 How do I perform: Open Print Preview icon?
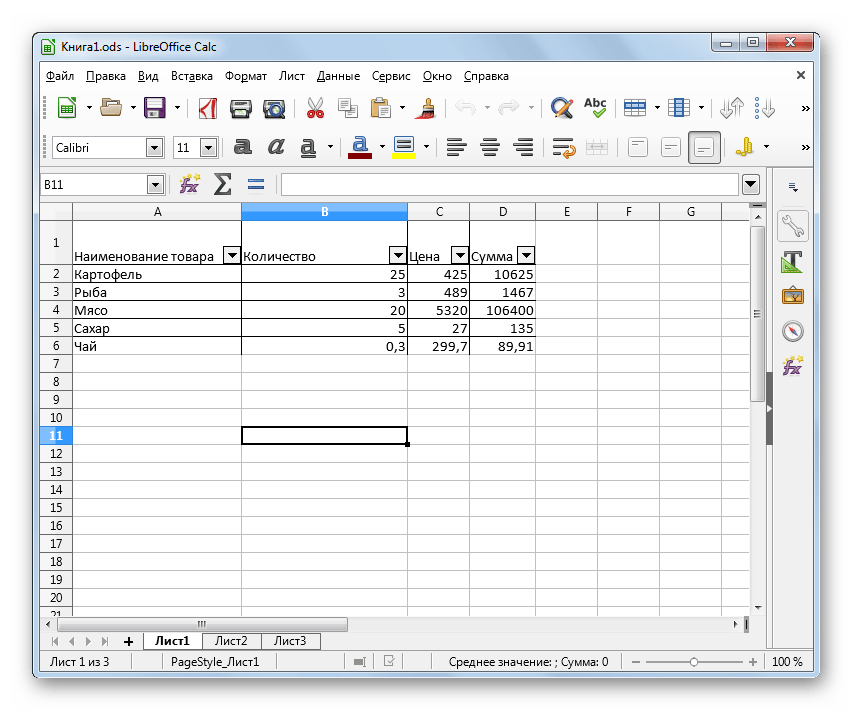coord(274,108)
